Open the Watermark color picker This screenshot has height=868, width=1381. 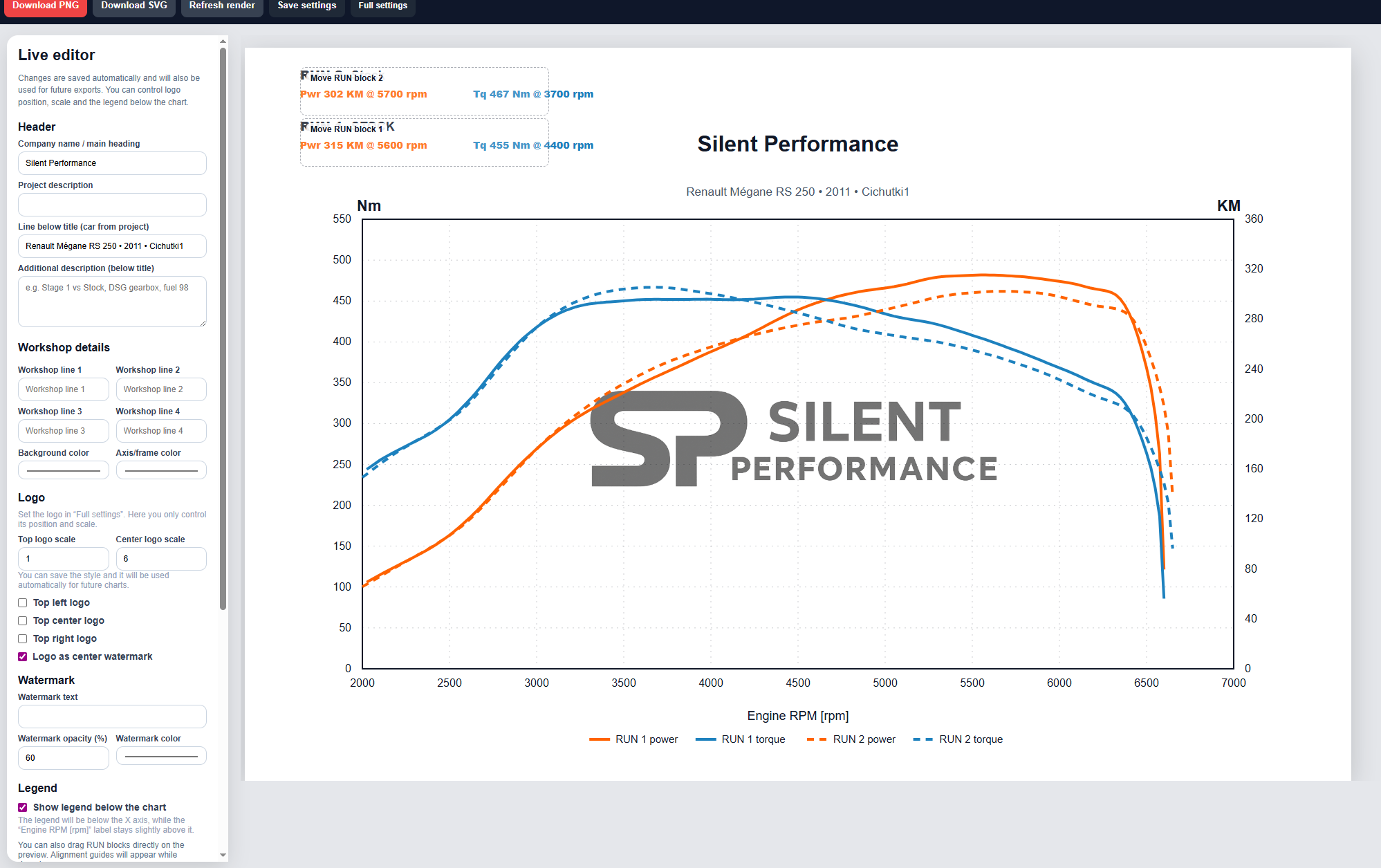tap(161, 757)
